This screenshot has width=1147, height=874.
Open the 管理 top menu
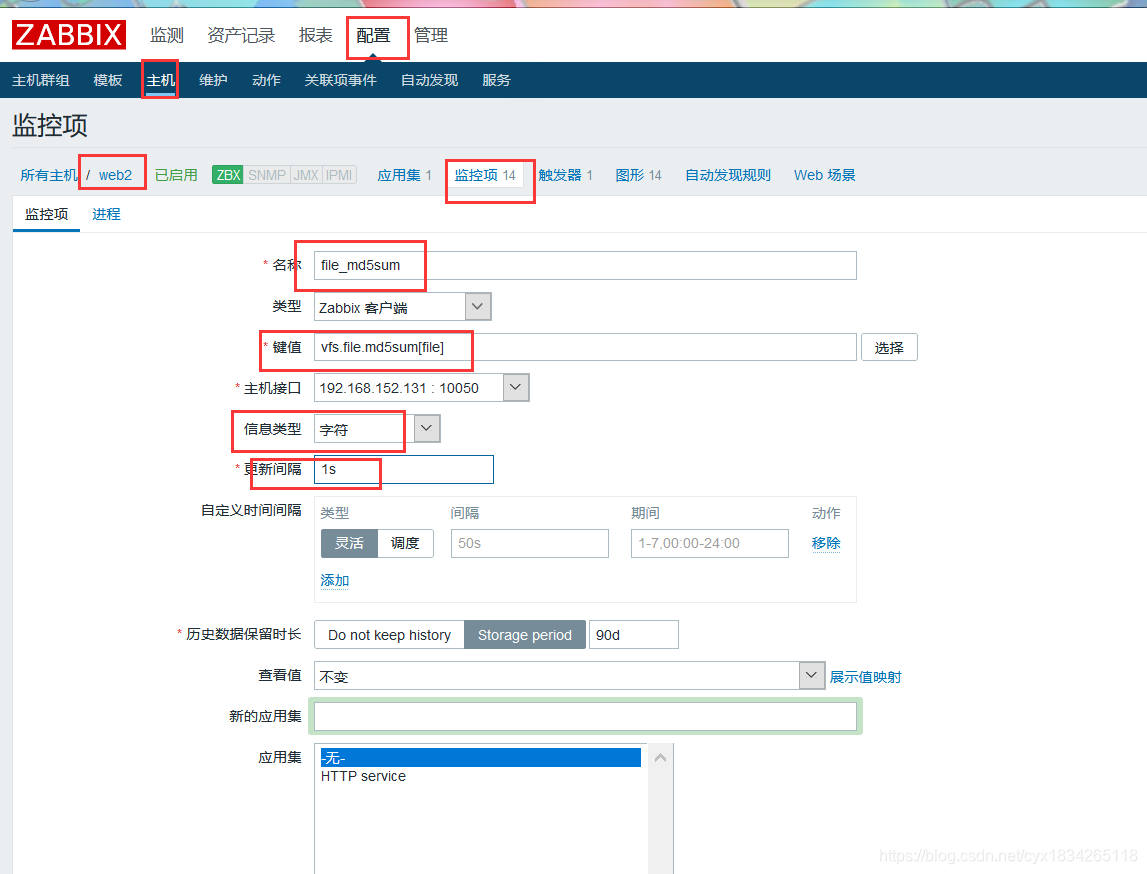[431, 35]
